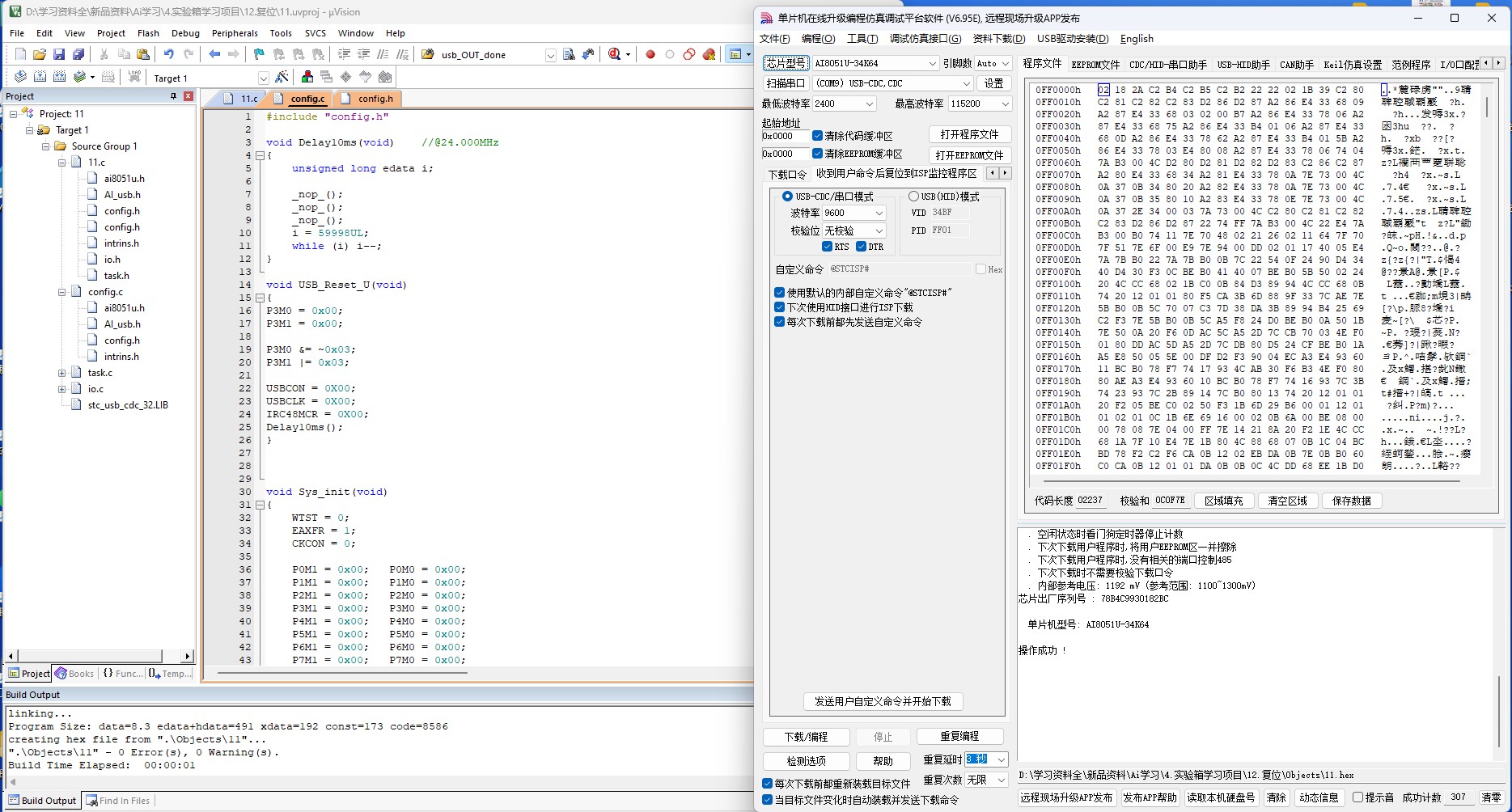Click the 下载/编程 download button
This screenshot has width=1512, height=812.
click(x=807, y=737)
